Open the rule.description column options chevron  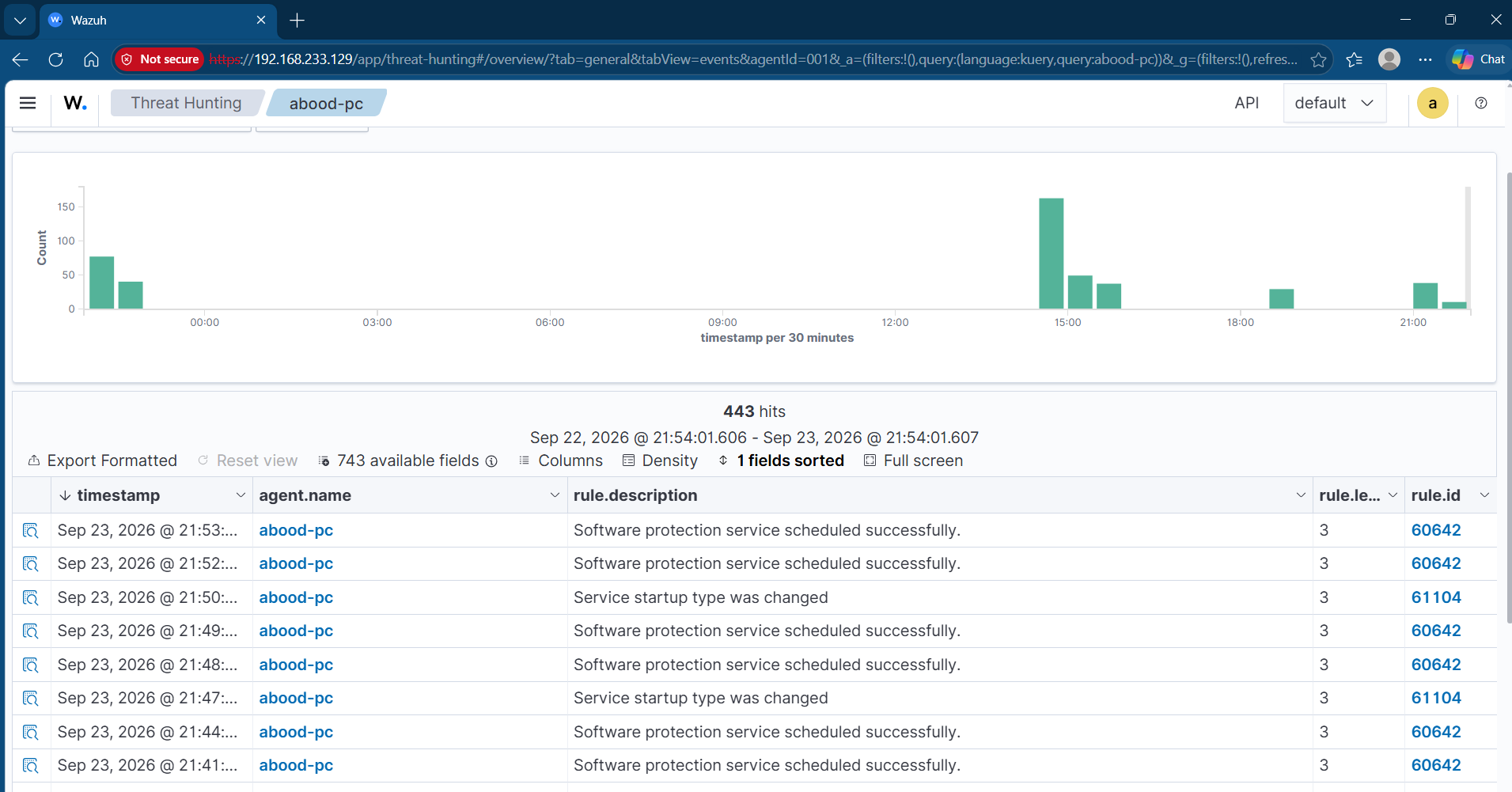1301,495
